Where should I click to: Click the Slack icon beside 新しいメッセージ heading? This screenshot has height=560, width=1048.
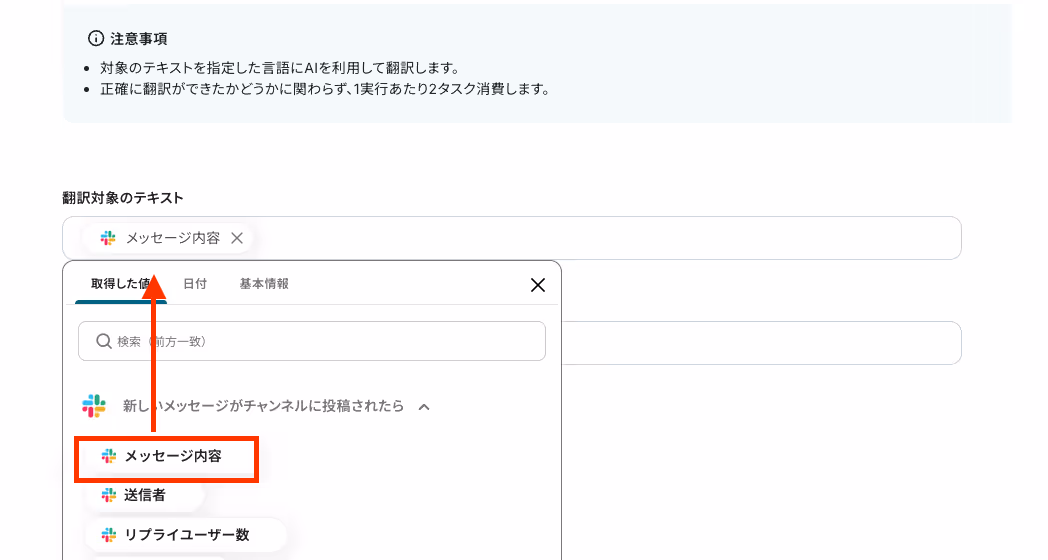click(x=94, y=406)
